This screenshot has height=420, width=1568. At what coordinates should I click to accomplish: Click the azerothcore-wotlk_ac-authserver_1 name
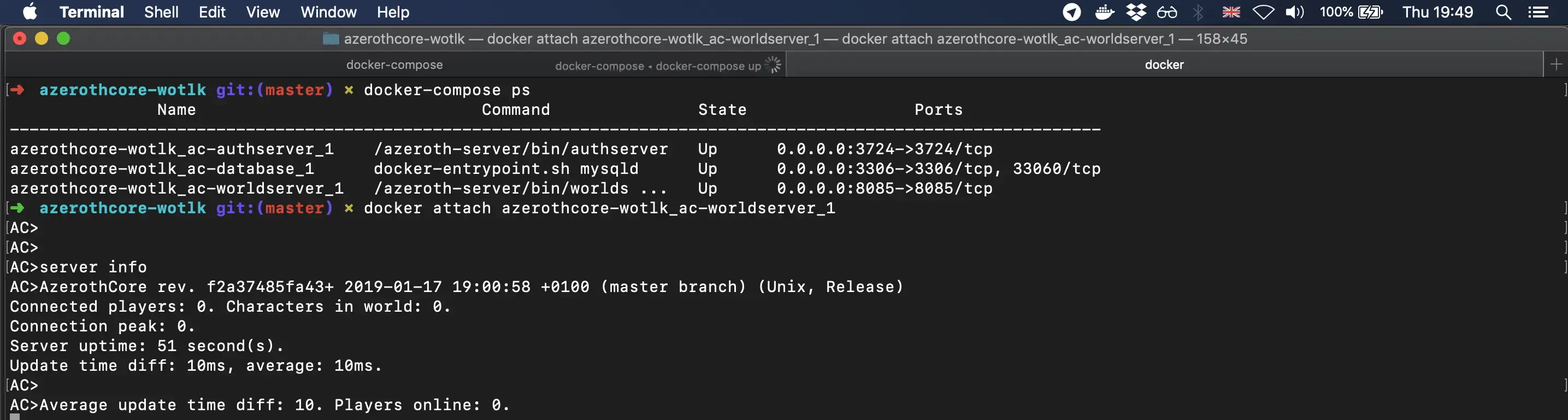point(172,149)
